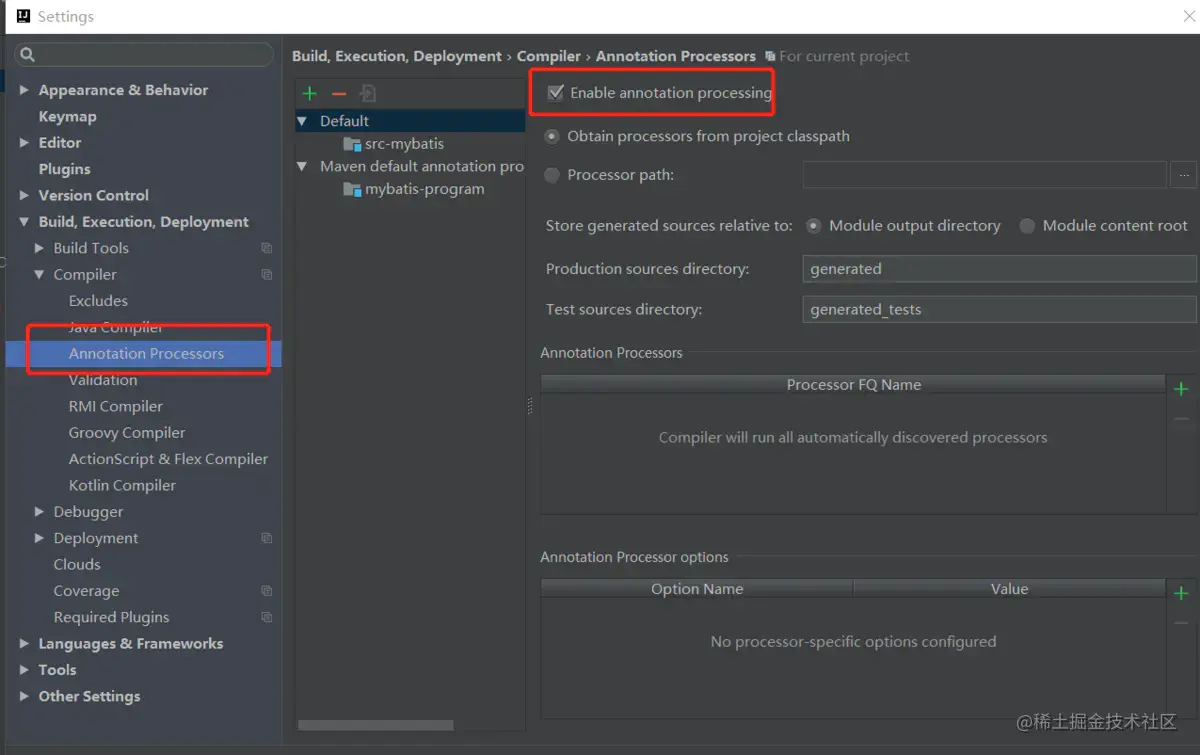This screenshot has height=755, width=1200.
Task: Click the settings search field
Action: click(x=144, y=55)
